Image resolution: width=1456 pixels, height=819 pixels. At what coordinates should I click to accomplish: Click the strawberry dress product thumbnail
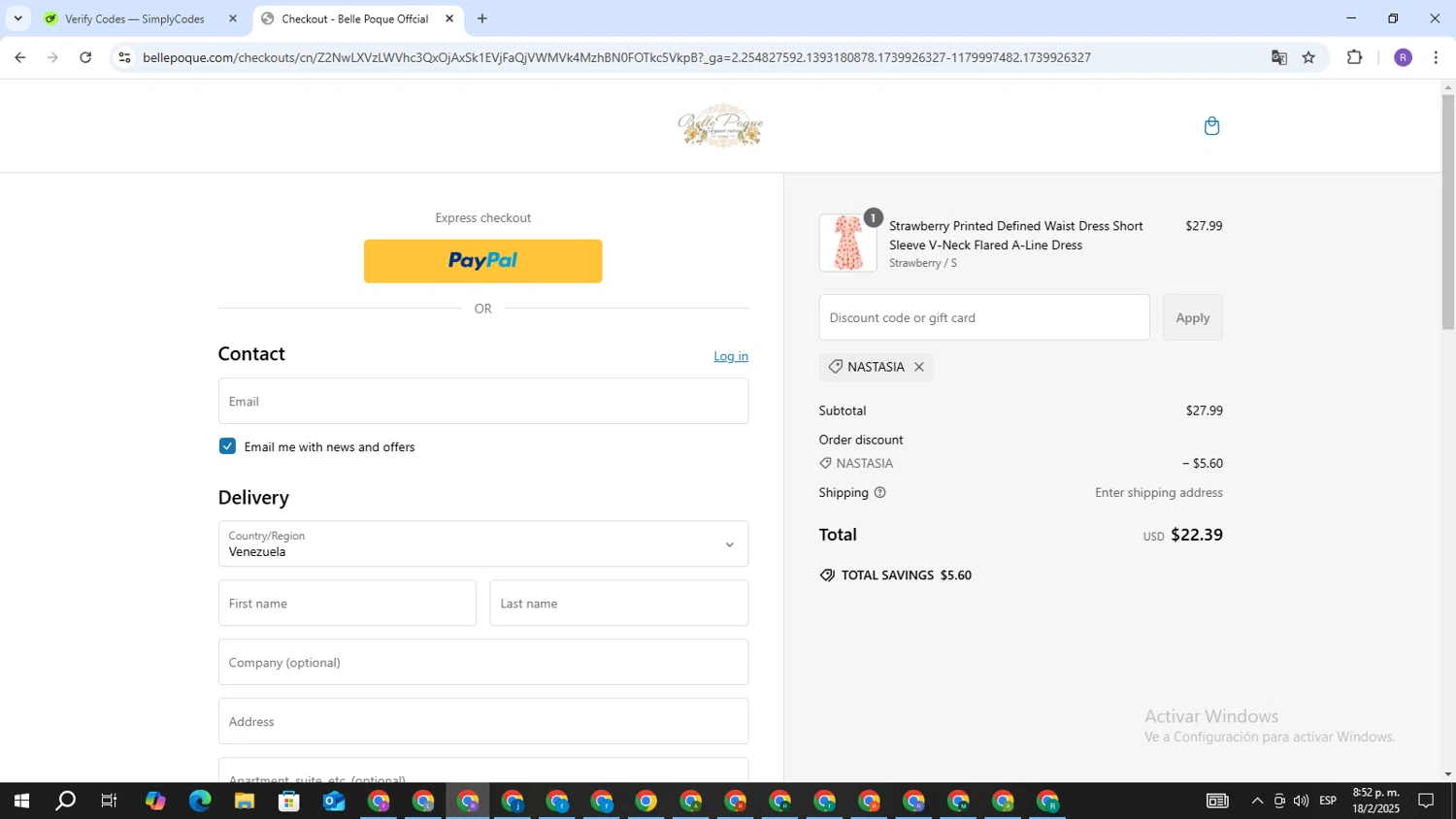click(847, 243)
